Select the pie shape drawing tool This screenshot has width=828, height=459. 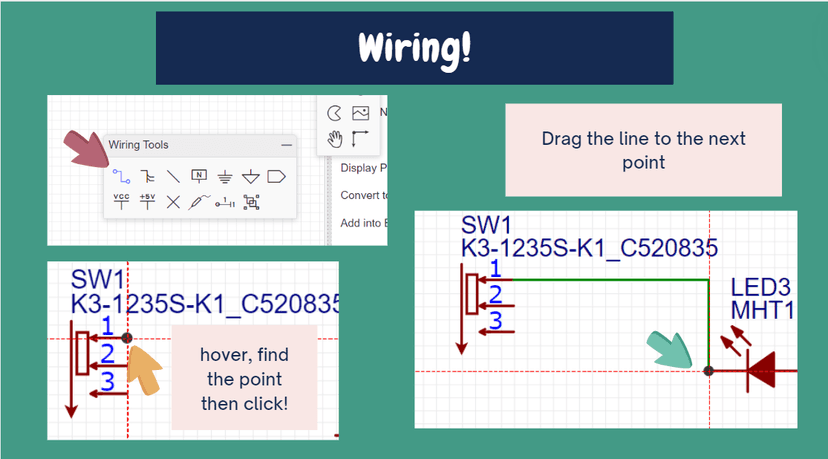(x=335, y=112)
